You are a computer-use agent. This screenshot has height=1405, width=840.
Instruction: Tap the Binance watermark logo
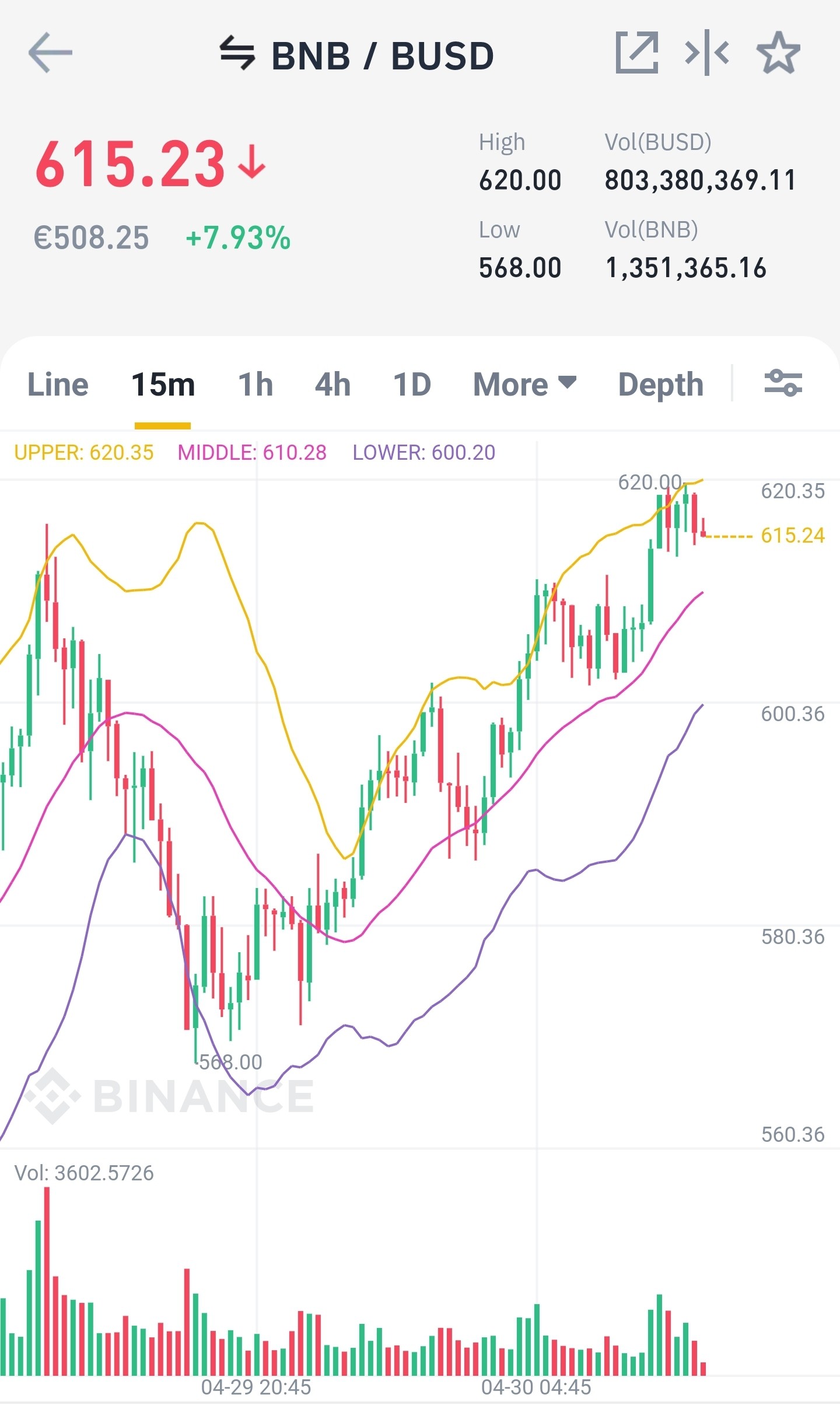(x=169, y=1096)
